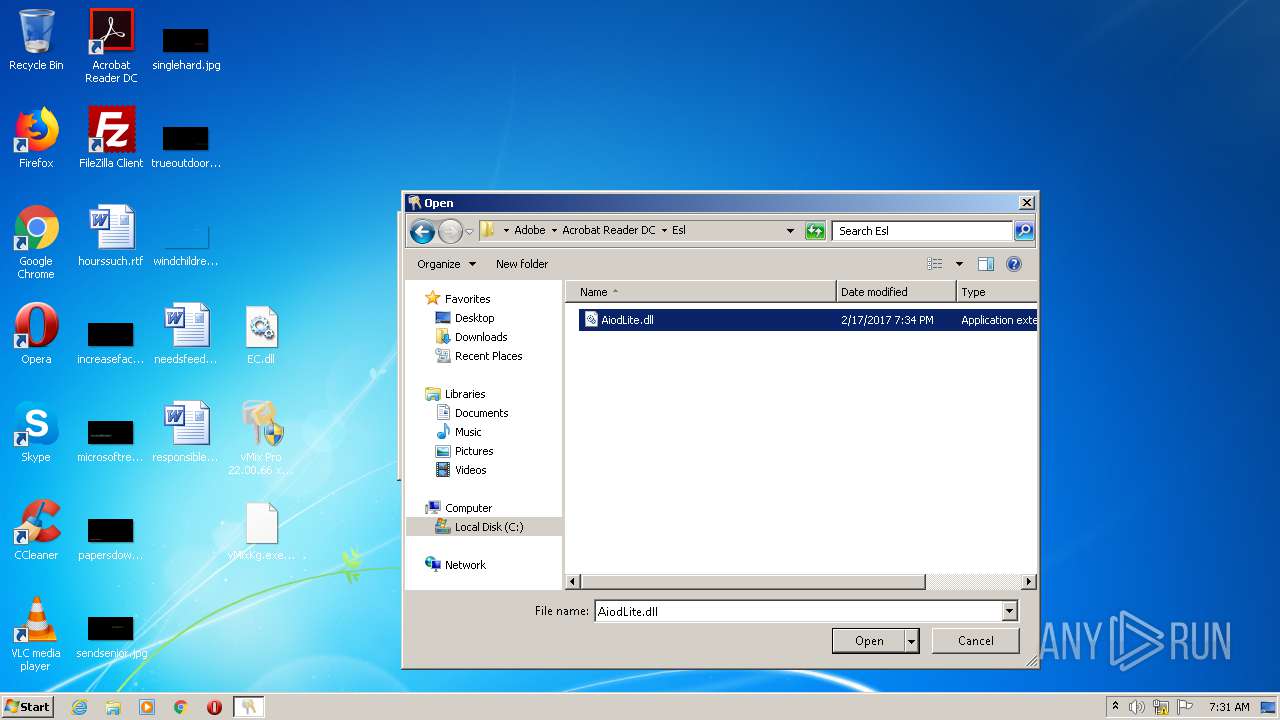Go back in the Open dialog
1280x720 pixels.
click(422, 231)
